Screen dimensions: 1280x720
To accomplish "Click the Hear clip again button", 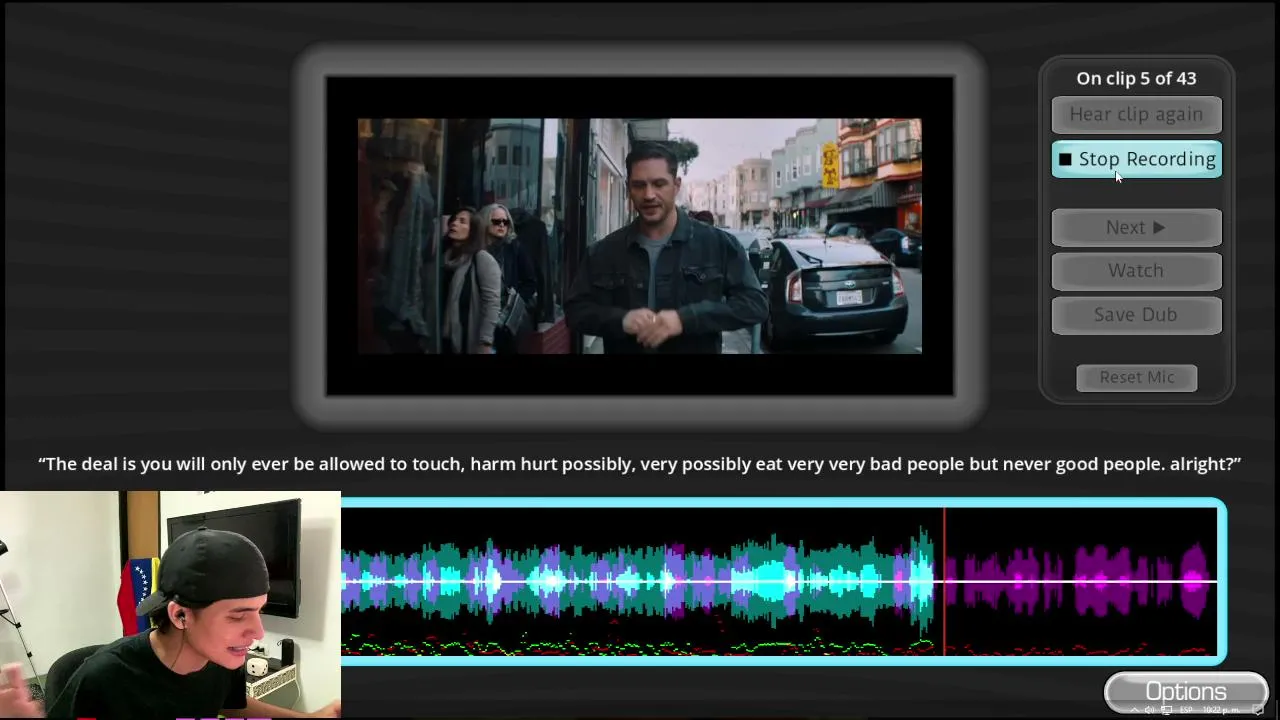I will 1136,114.
